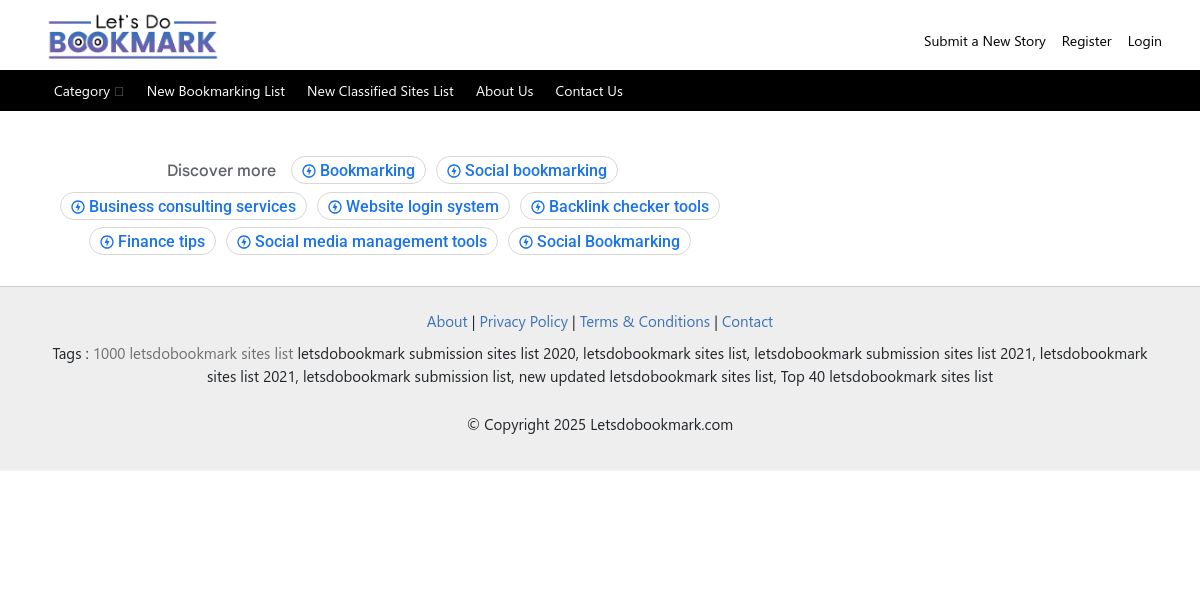The width and height of the screenshot is (1200, 600).
Task: Expand the Category dropdown menu
Action: [x=89, y=91]
